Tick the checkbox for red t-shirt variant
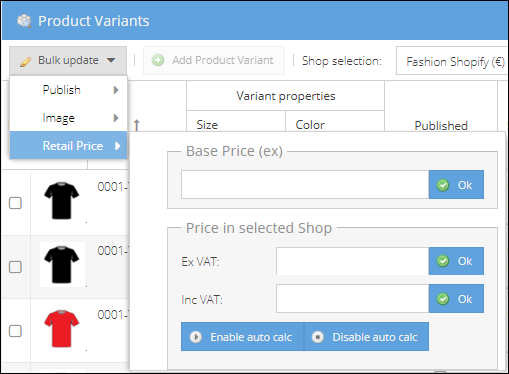 [15, 331]
